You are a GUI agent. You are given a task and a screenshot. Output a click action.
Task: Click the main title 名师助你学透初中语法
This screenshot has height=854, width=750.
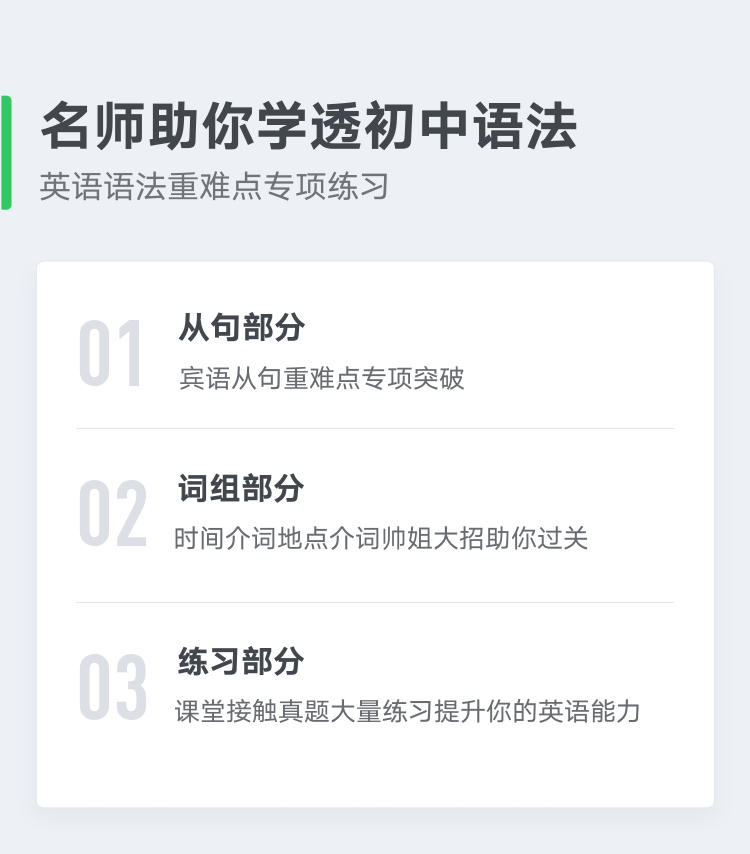click(x=309, y=126)
